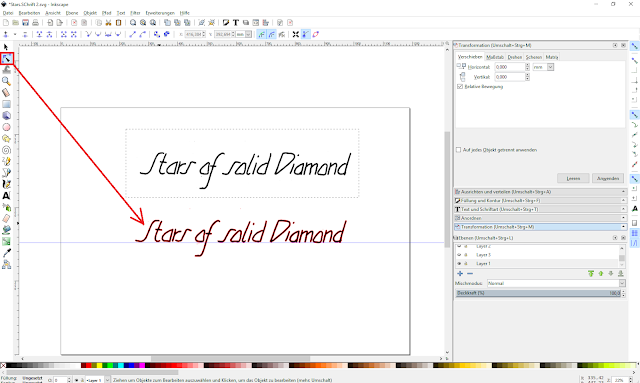This screenshot has width=640, height=383.
Task: Expand Ausrichten und verteilen panel
Action: (x=540, y=192)
